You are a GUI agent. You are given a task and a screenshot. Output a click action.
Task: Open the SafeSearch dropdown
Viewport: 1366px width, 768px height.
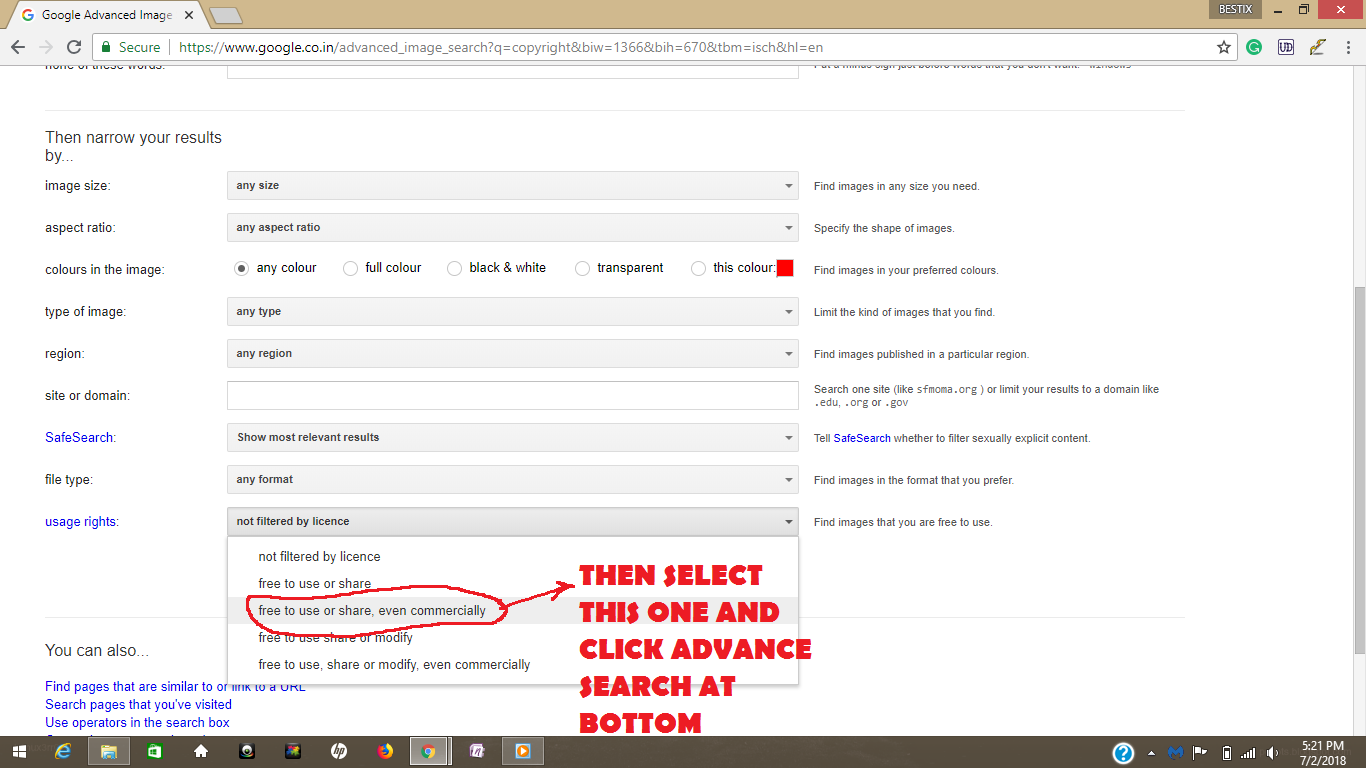pos(513,438)
